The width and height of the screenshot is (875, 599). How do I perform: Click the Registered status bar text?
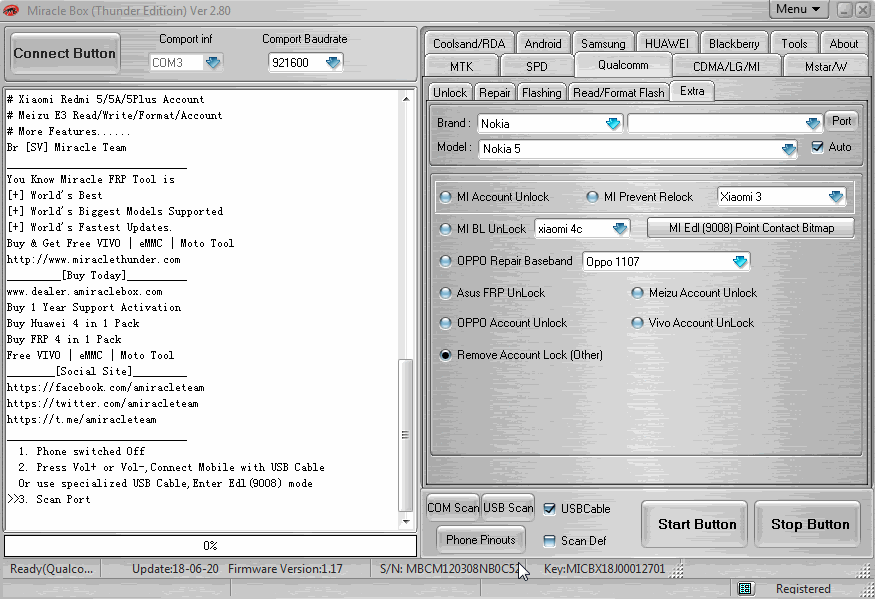pyautogui.click(x=803, y=588)
